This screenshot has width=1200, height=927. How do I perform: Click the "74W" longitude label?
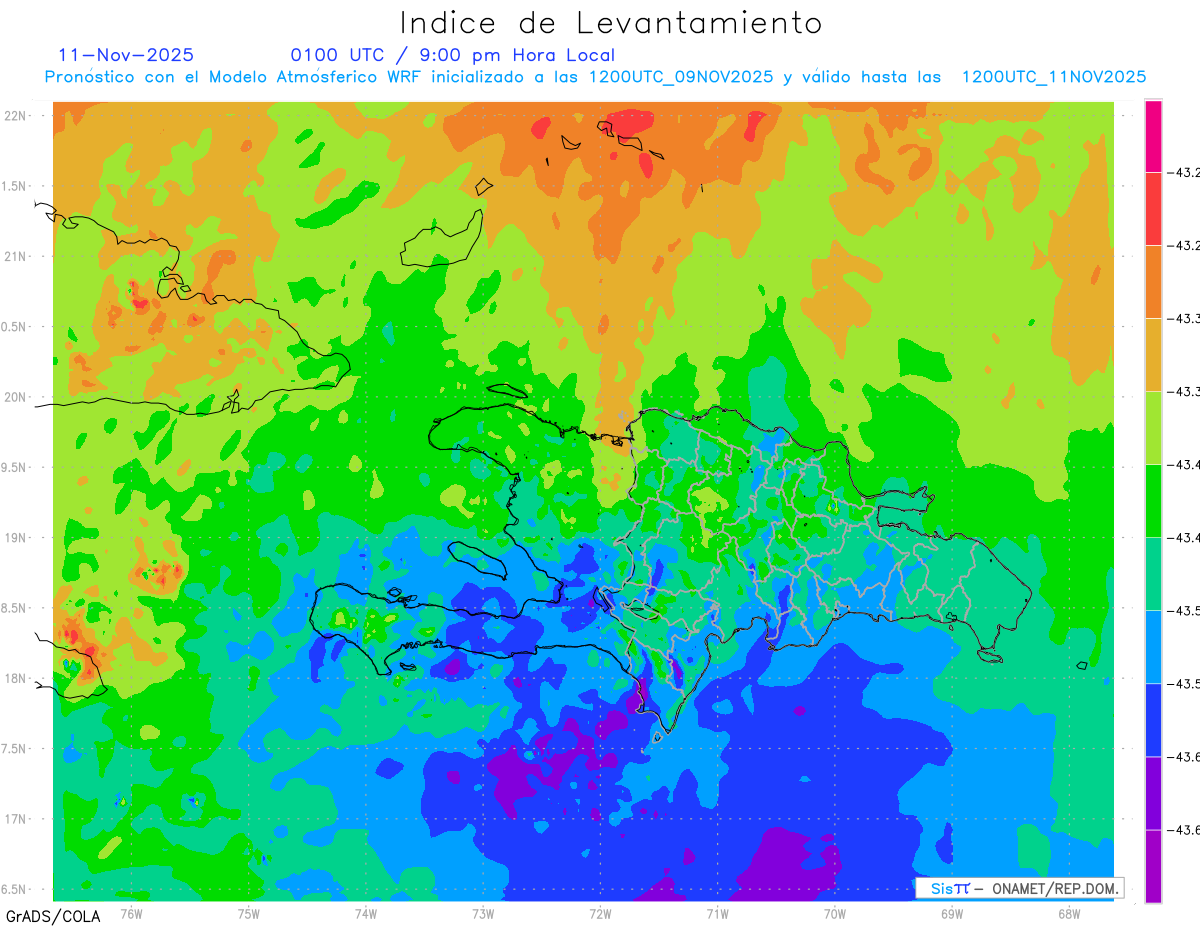(x=365, y=913)
